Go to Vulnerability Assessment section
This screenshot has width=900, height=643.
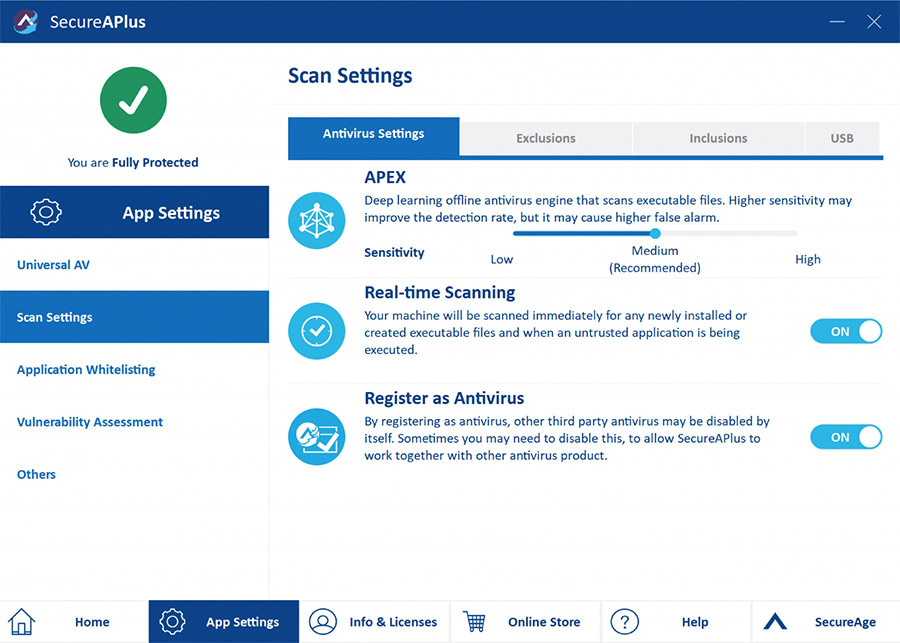click(134, 422)
